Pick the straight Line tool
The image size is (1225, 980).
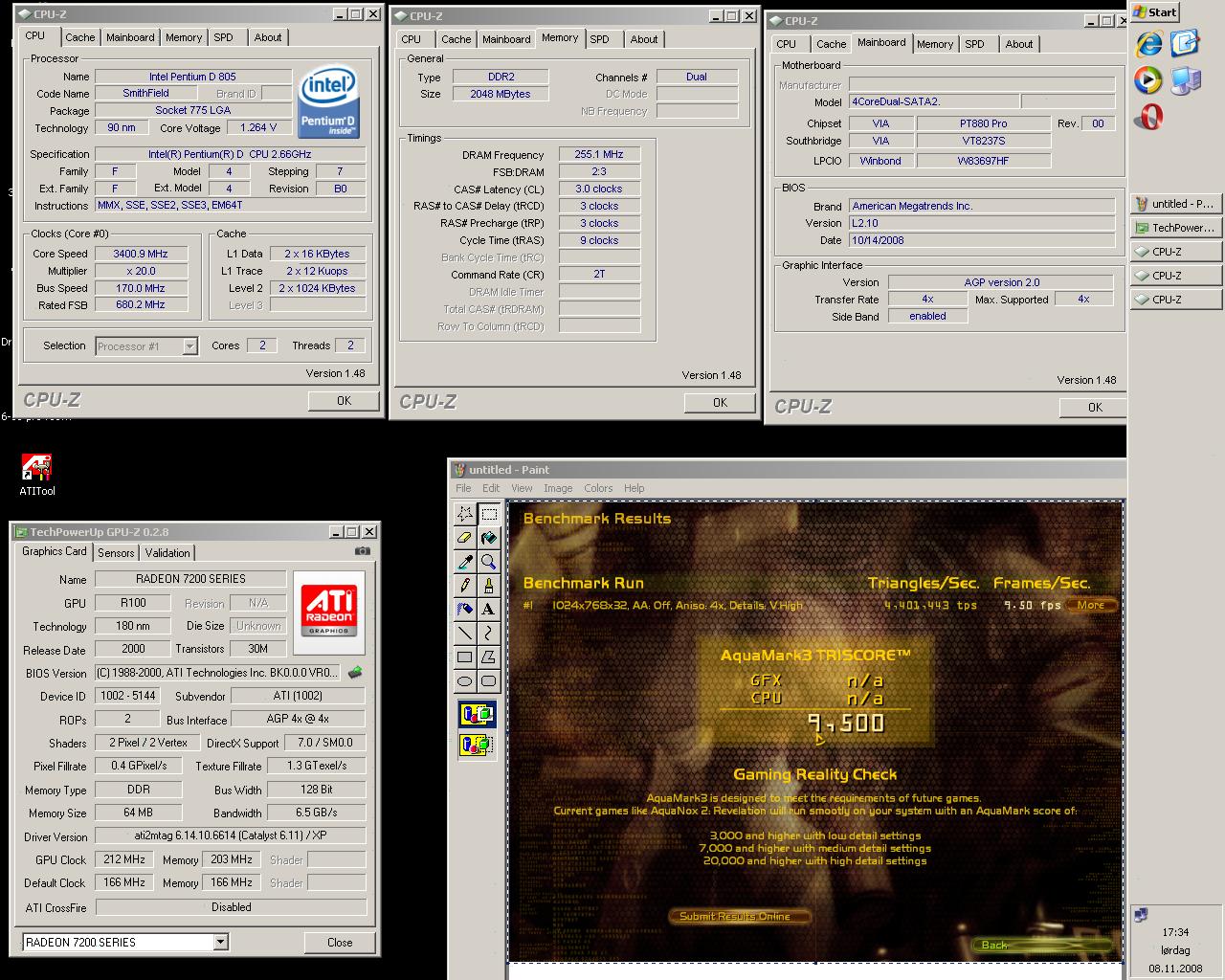coord(465,633)
